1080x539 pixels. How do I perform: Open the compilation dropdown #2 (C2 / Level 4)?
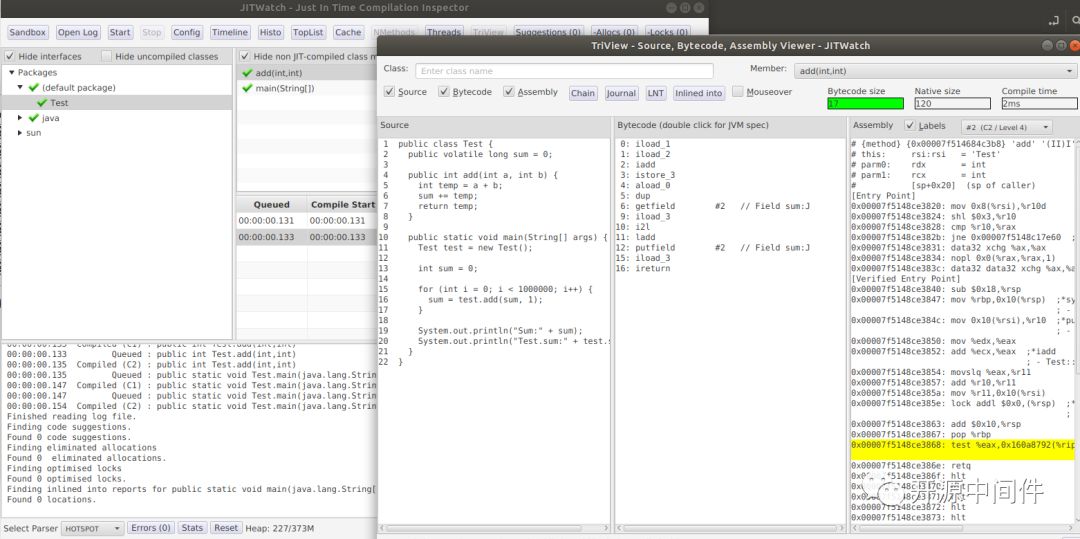(x=1006, y=127)
